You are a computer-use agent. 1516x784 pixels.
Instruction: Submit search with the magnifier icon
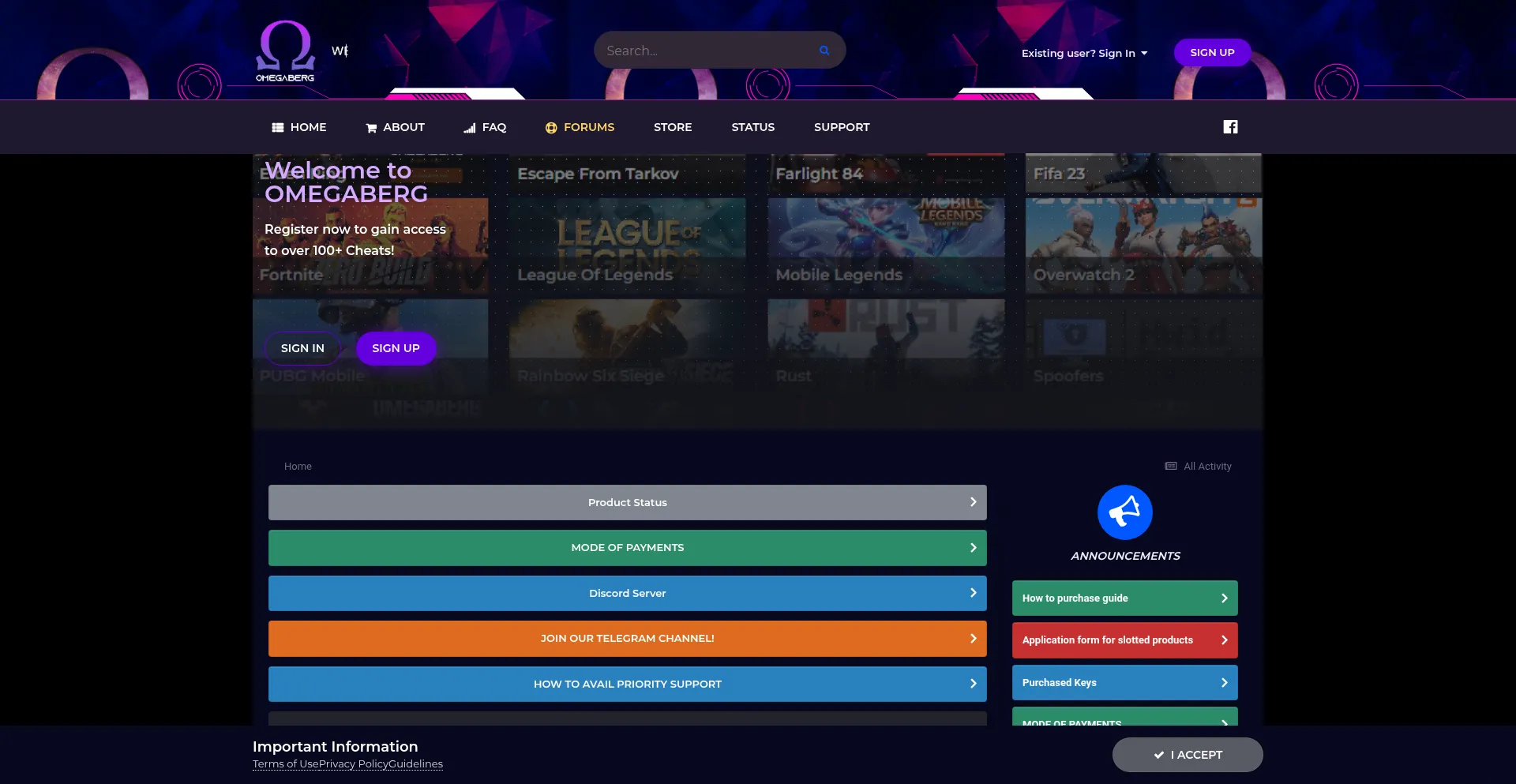[x=824, y=51]
